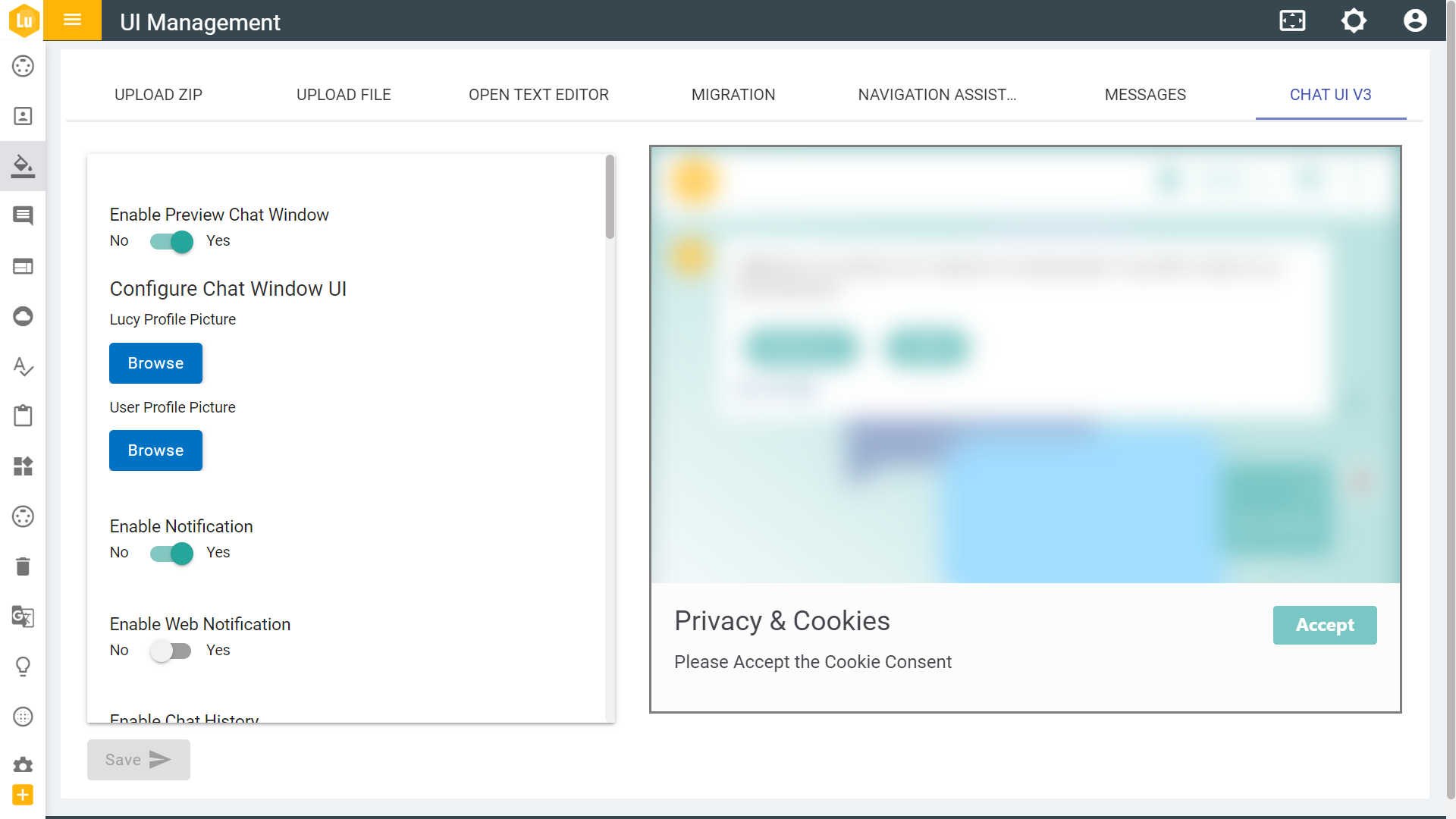Open the lightbulb sidebar icon

pyautogui.click(x=23, y=667)
